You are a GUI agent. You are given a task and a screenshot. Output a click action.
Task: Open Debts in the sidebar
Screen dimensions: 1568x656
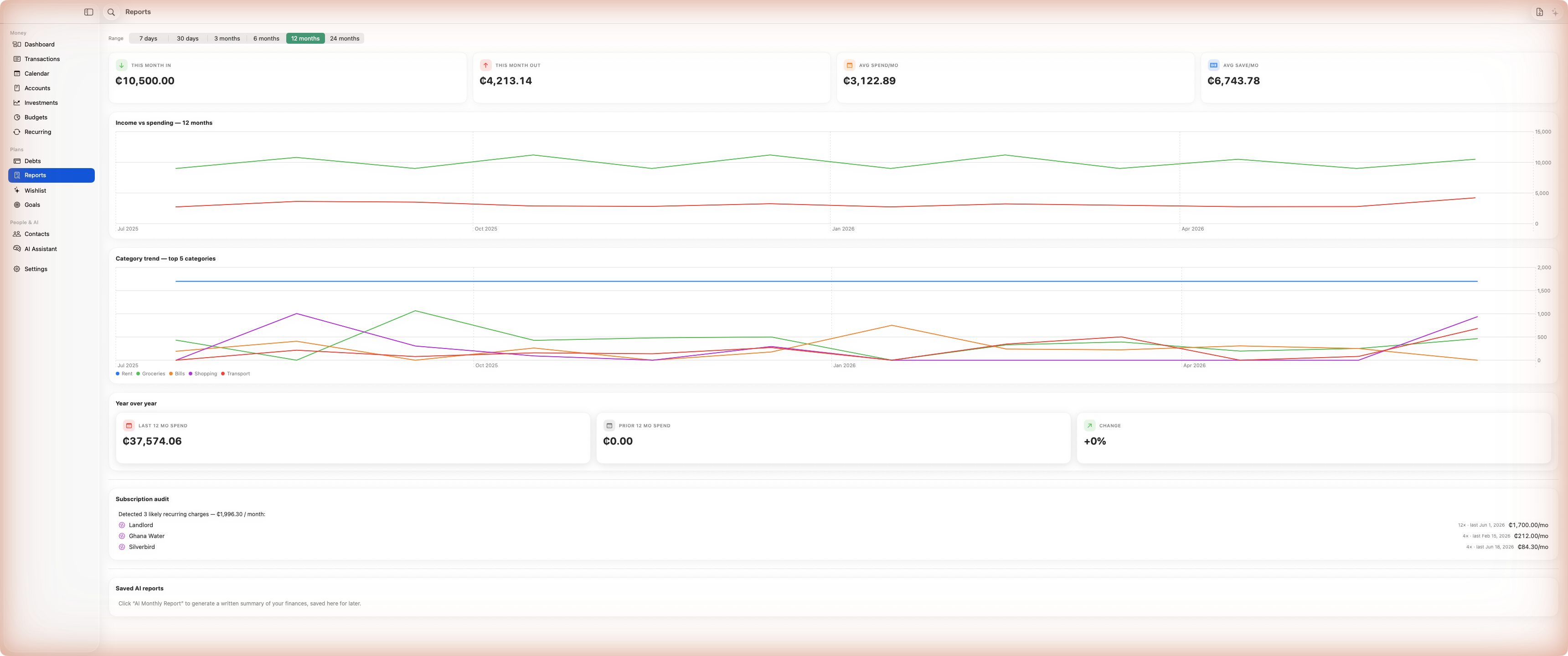pyautogui.click(x=52, y=161)
